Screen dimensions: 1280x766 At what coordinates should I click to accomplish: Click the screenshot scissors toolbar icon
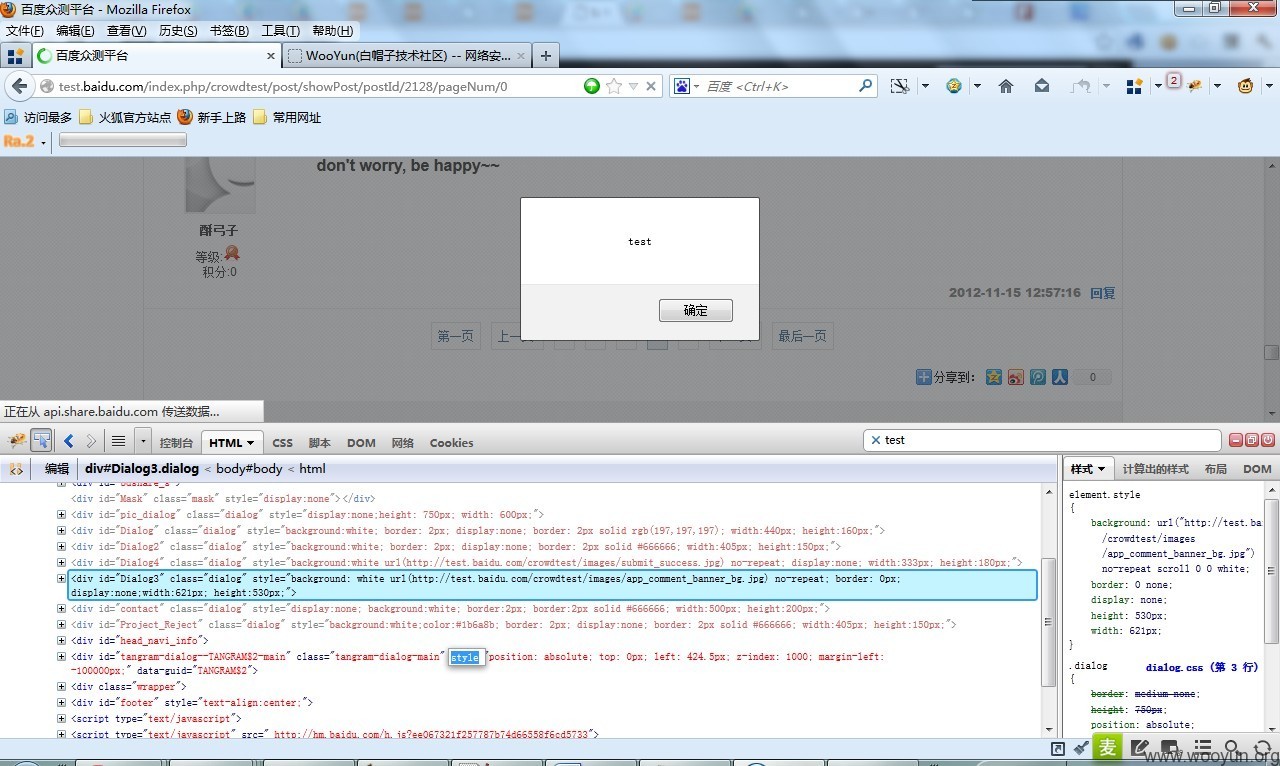(x=900, y=87)
